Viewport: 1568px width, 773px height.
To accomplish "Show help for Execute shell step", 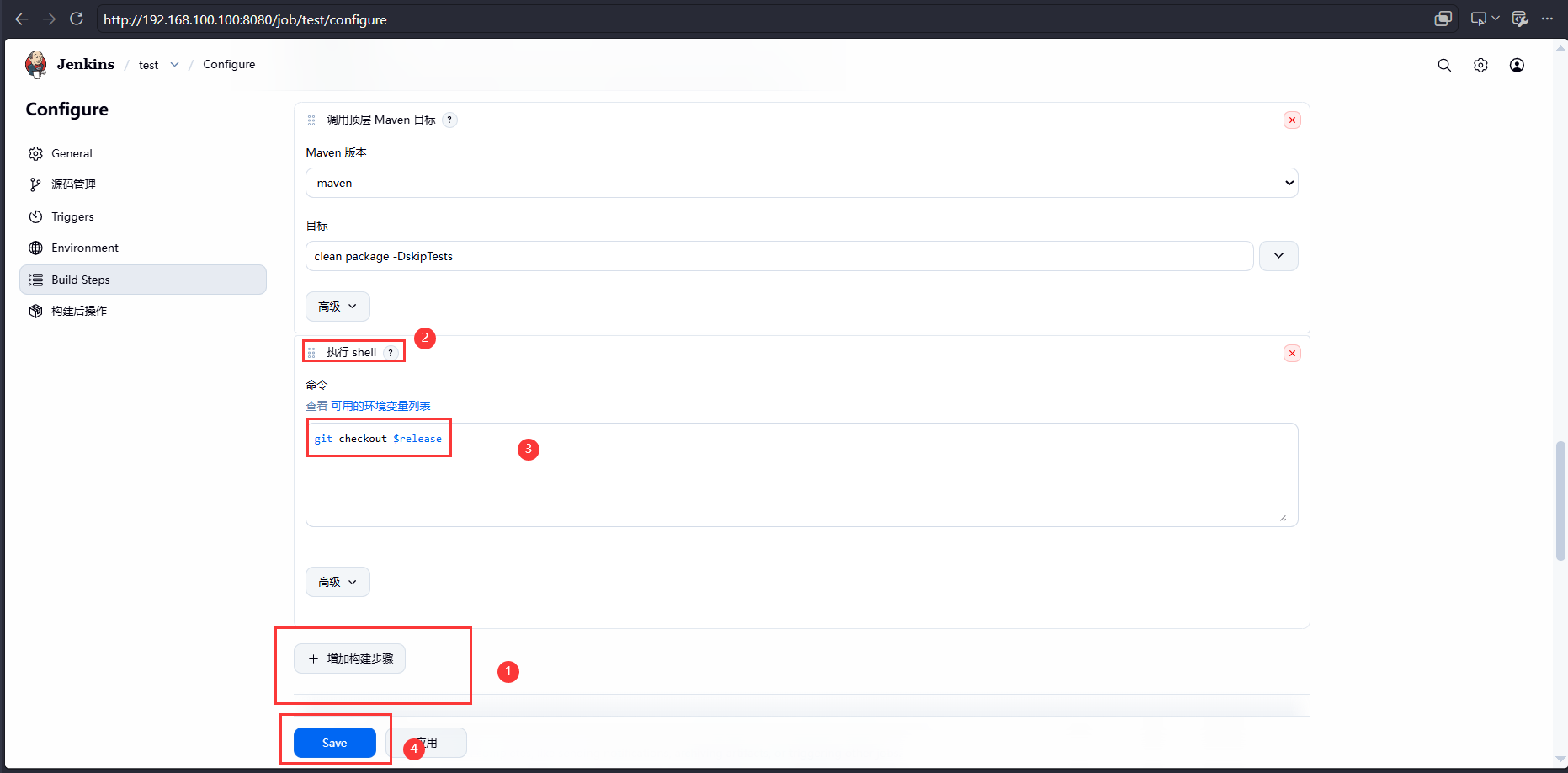I will [391, 352].
